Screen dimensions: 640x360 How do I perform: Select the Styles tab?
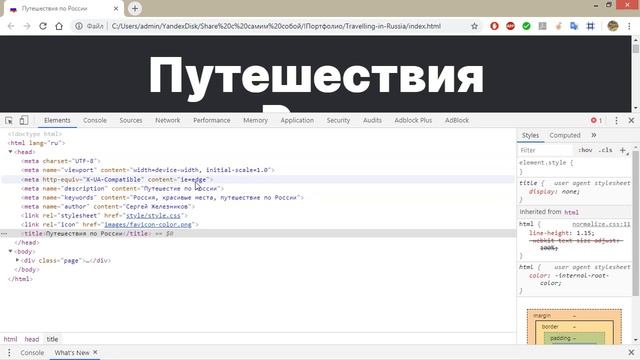(x=531, y=135)
